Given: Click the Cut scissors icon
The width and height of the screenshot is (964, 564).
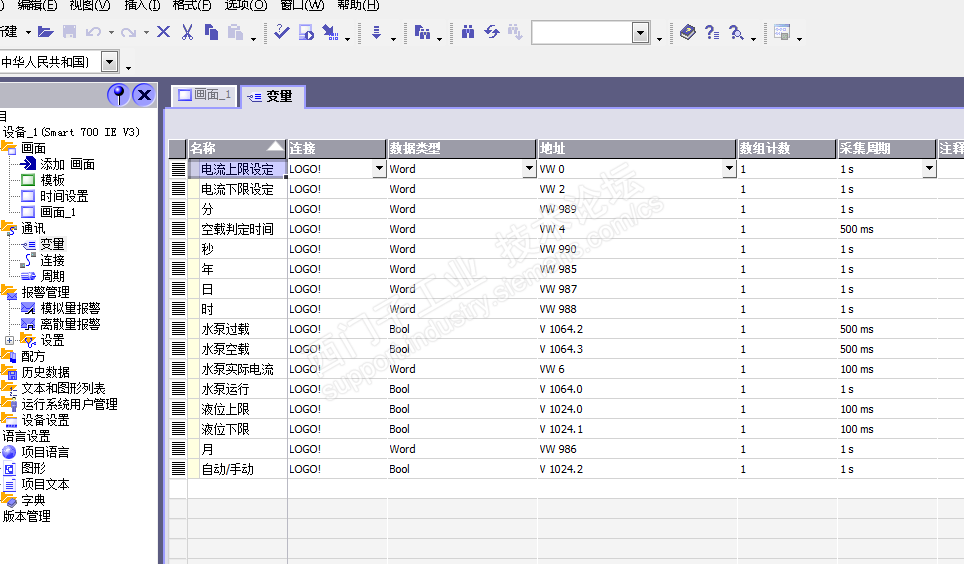Looking at the screenshot, I should coord(187,32).
